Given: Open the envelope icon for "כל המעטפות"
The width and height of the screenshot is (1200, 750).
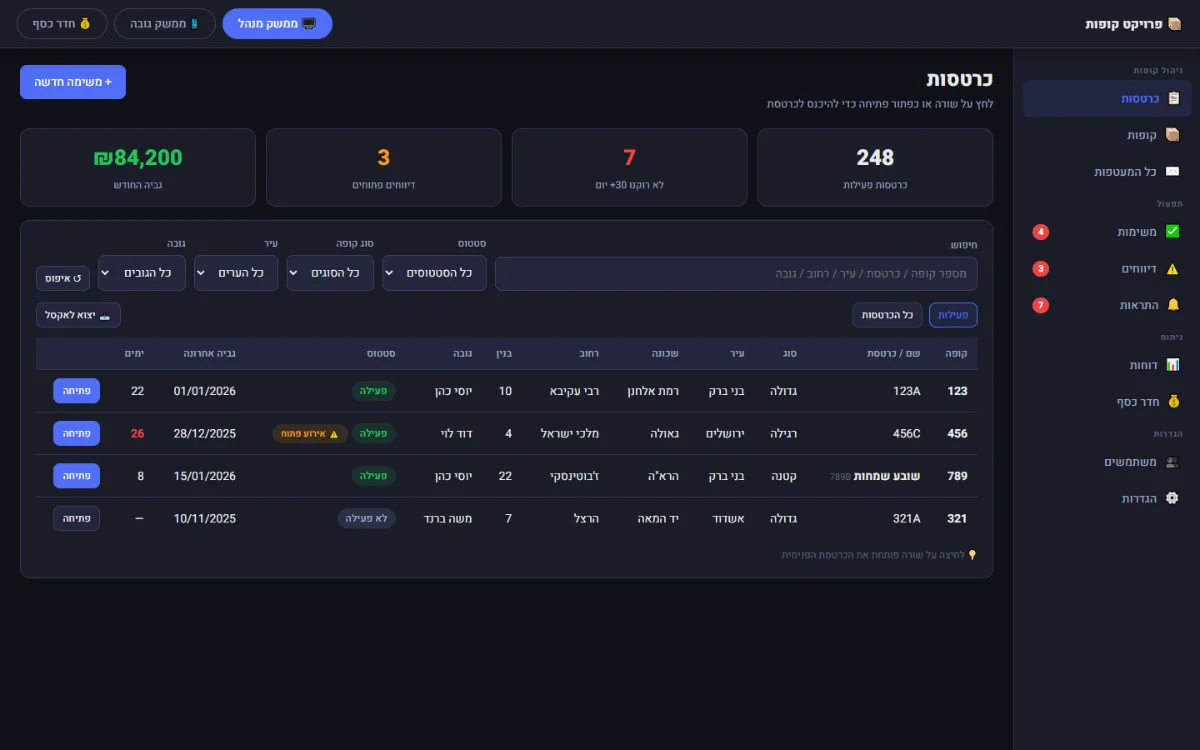Looking at the screenshot, I should pyautogui.click(x=1173, y=172).
